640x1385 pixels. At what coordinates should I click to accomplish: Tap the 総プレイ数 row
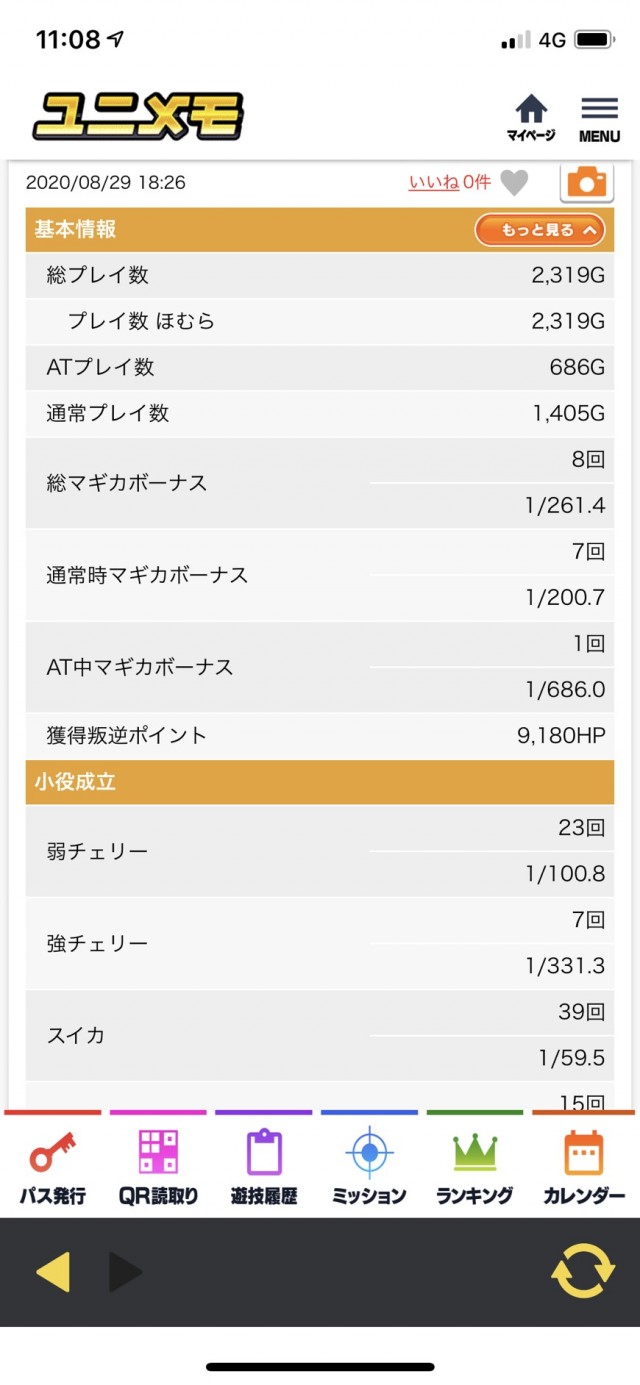click(320, 276)
